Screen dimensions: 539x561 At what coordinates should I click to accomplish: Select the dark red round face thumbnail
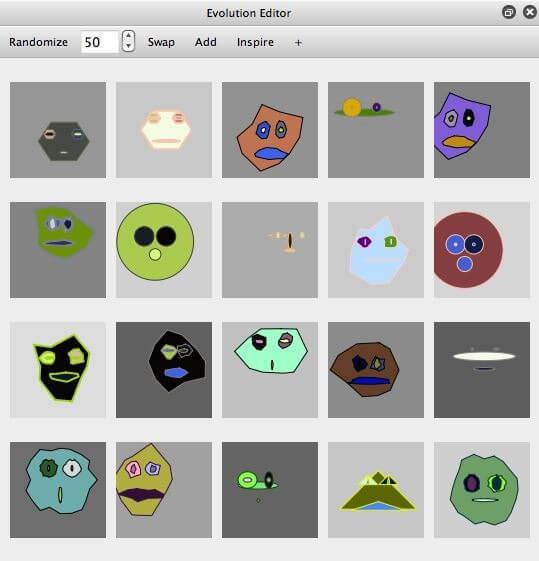[482, 250]
